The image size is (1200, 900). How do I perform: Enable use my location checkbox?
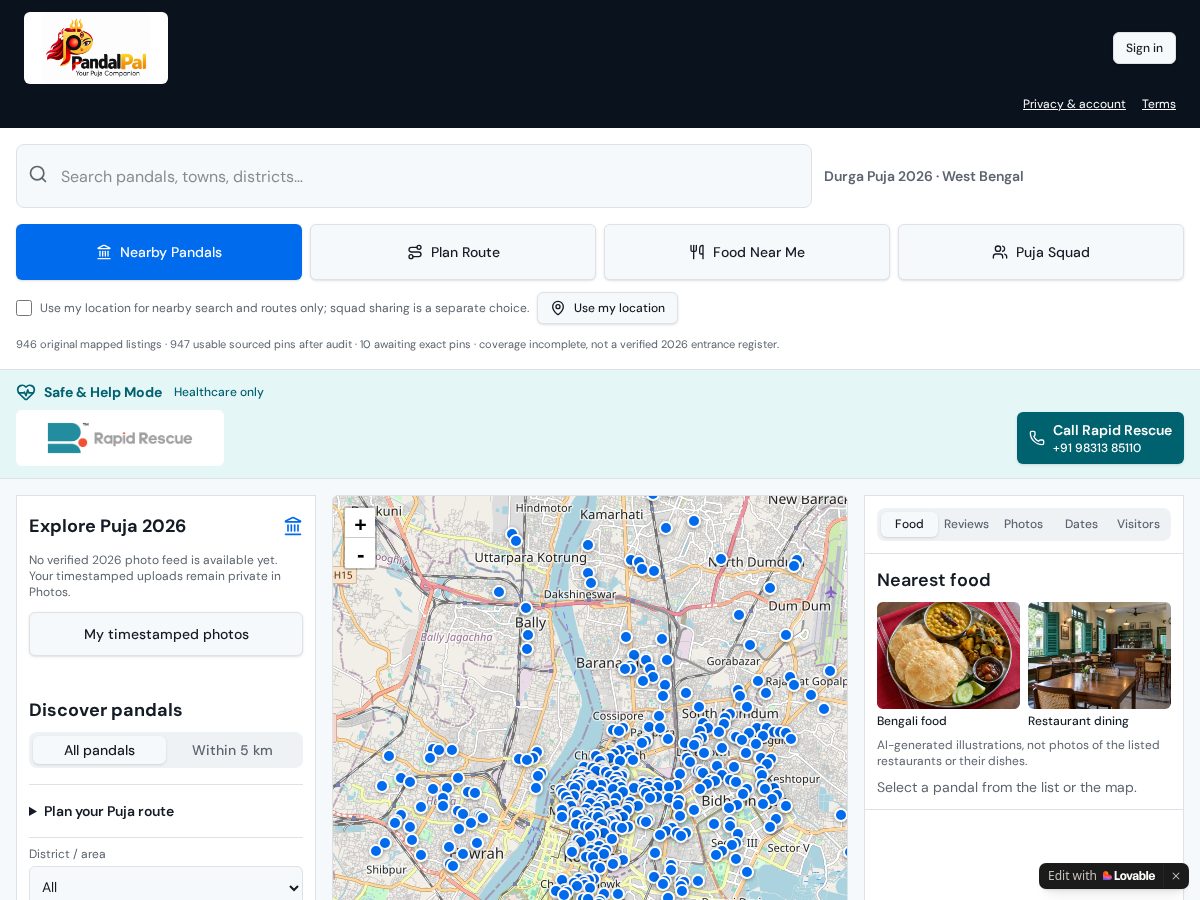[x=24, y=308]
